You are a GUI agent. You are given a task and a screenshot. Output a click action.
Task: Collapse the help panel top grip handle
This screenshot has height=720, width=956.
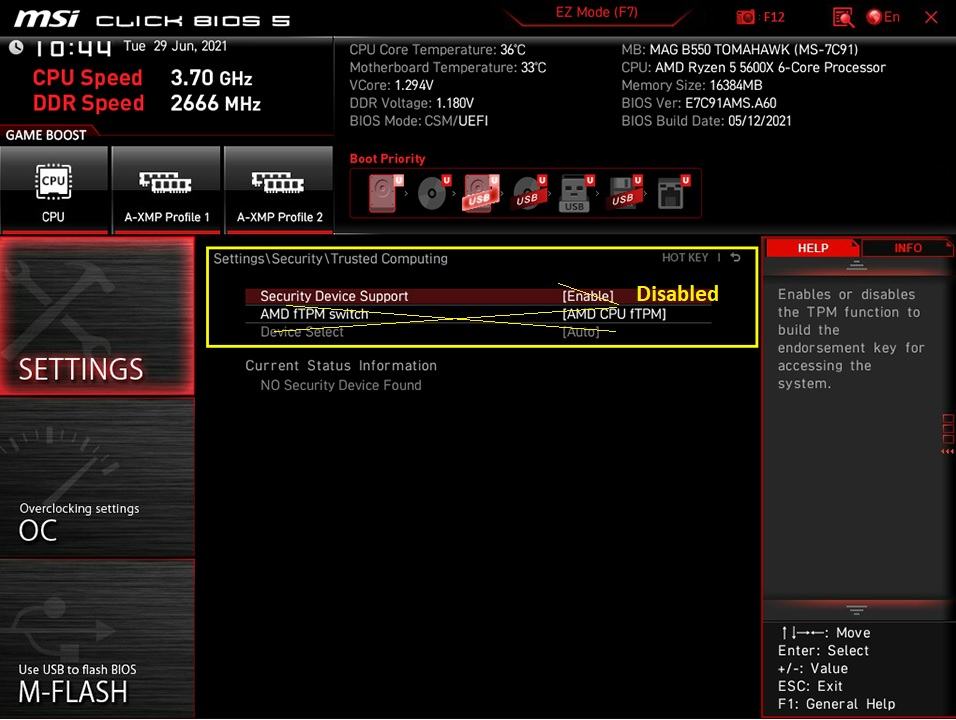pyautogui.click(x=856, y=265)
